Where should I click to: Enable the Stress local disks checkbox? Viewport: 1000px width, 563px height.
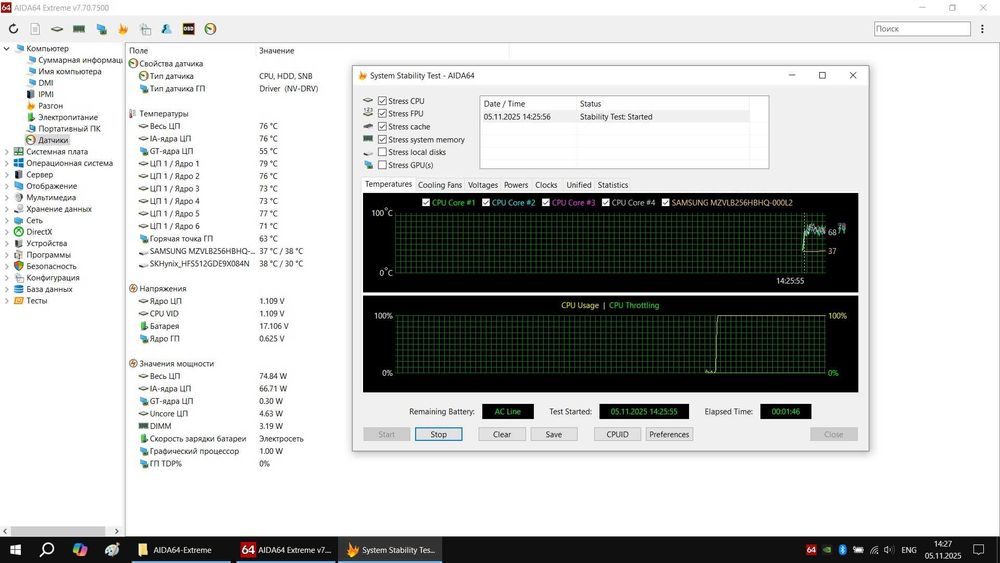click(x=383, y=152)
